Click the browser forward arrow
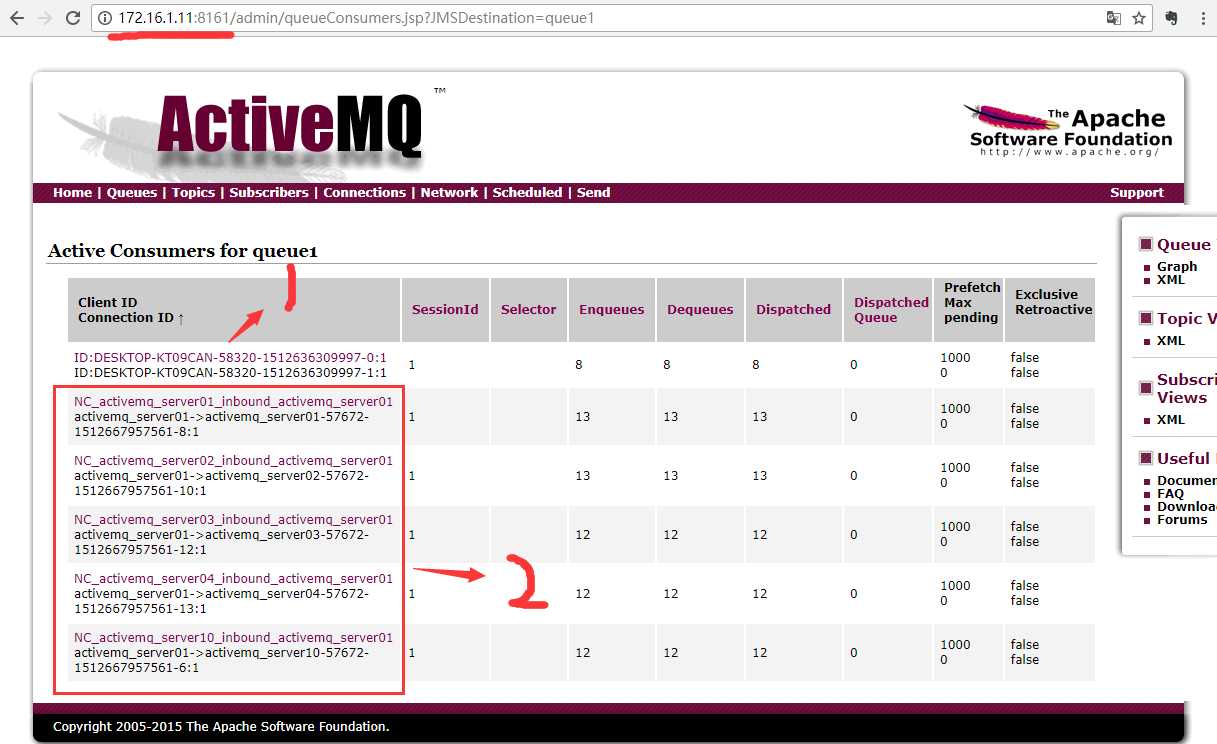Image resolution: width=1217 pixels, height=744 pixels. point(45,18)
